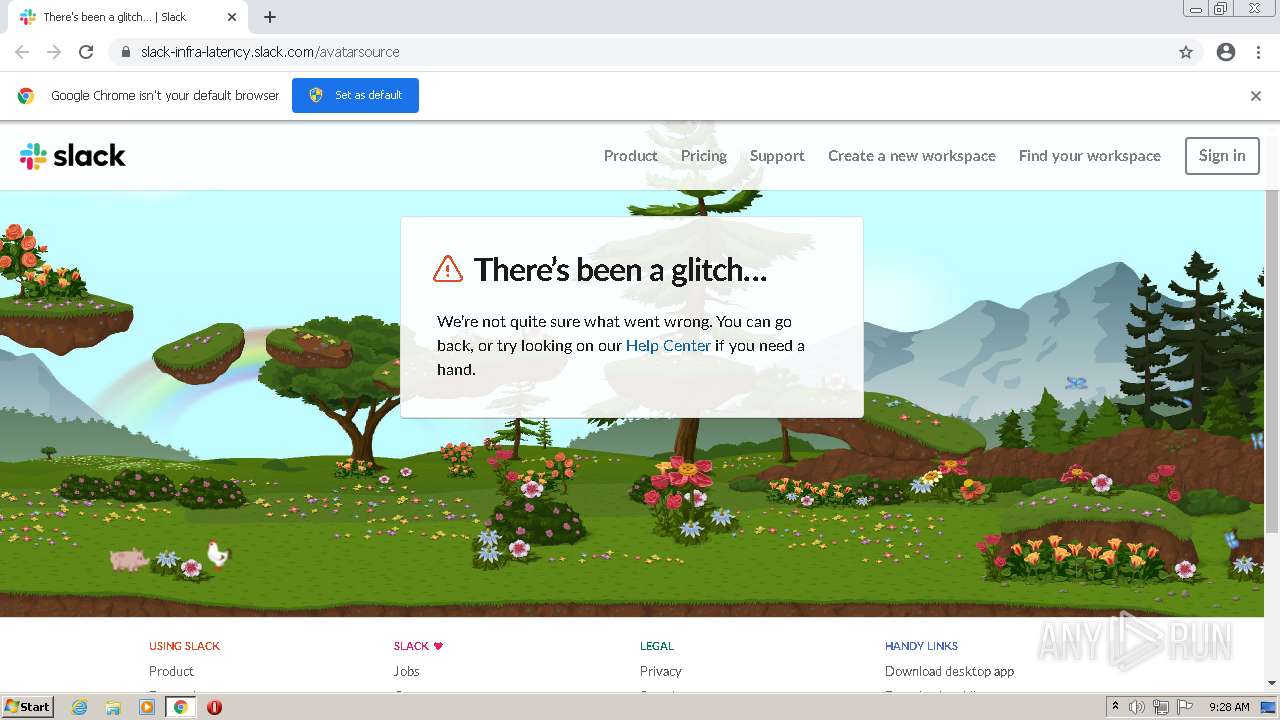Click the 9:28 AM taskbar clock

pos(1229,707)
